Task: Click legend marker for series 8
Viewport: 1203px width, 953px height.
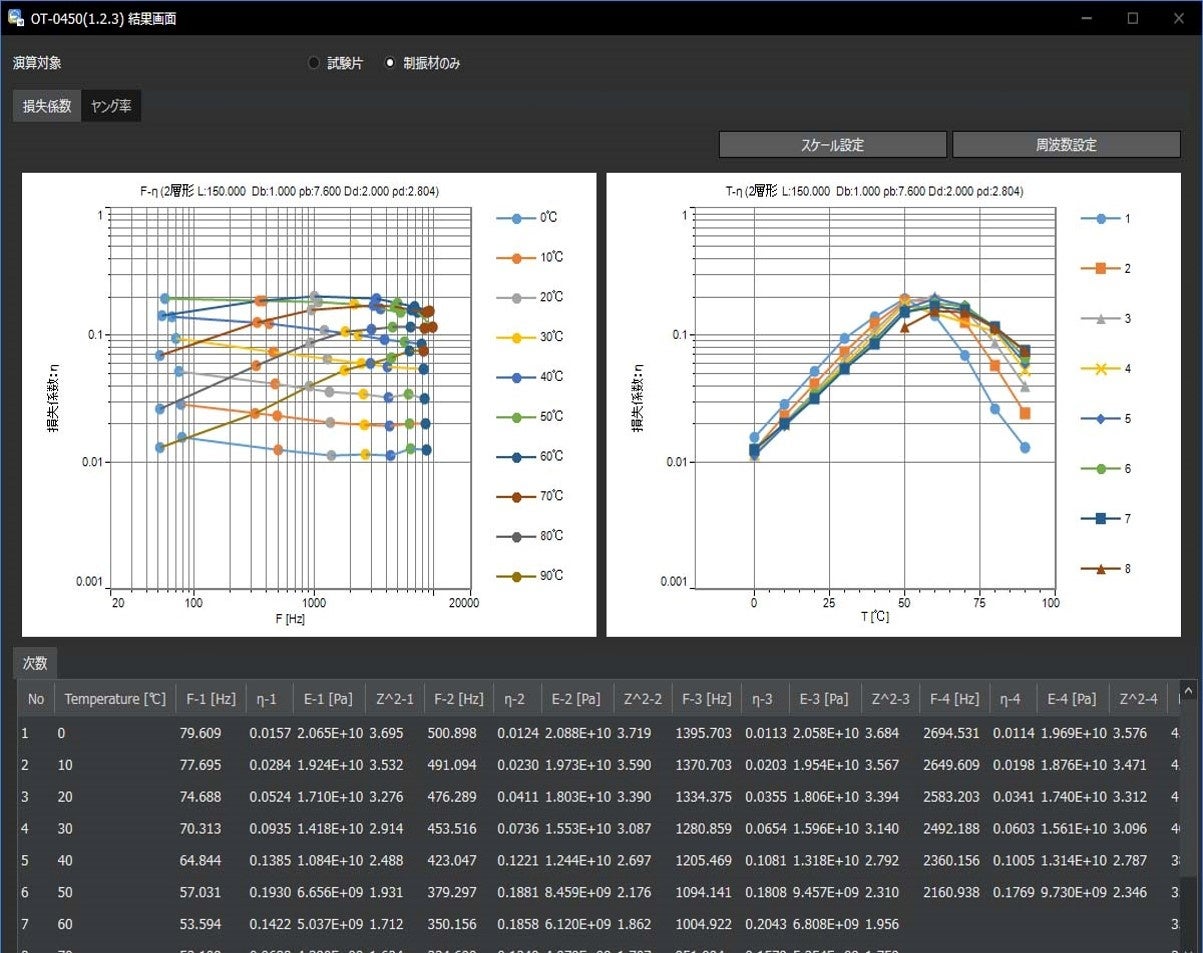Action: pos(1101,568)
